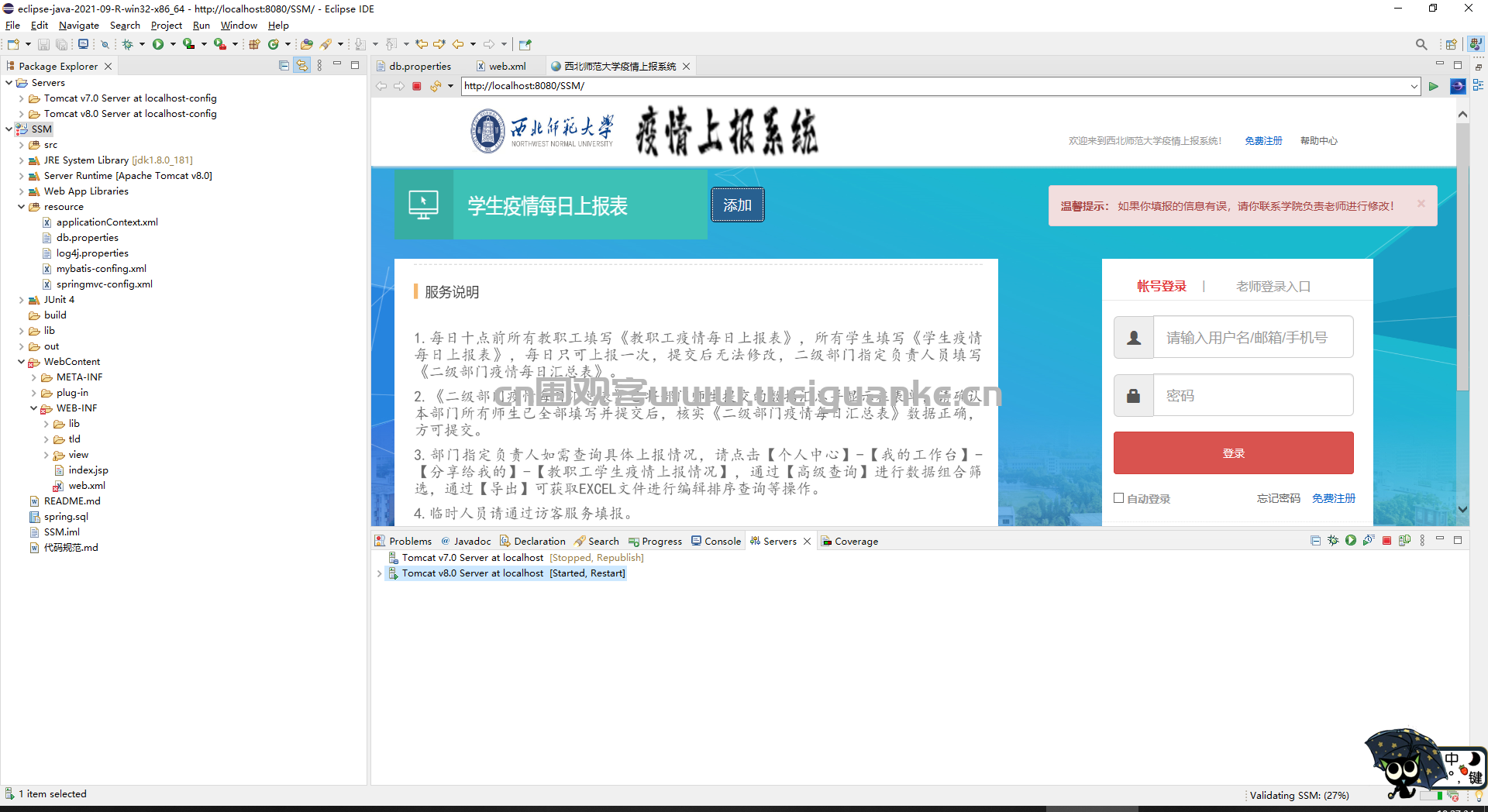Click the Back navigation arrow in main toolbar
1488x812 pixels.
point(458,44)
